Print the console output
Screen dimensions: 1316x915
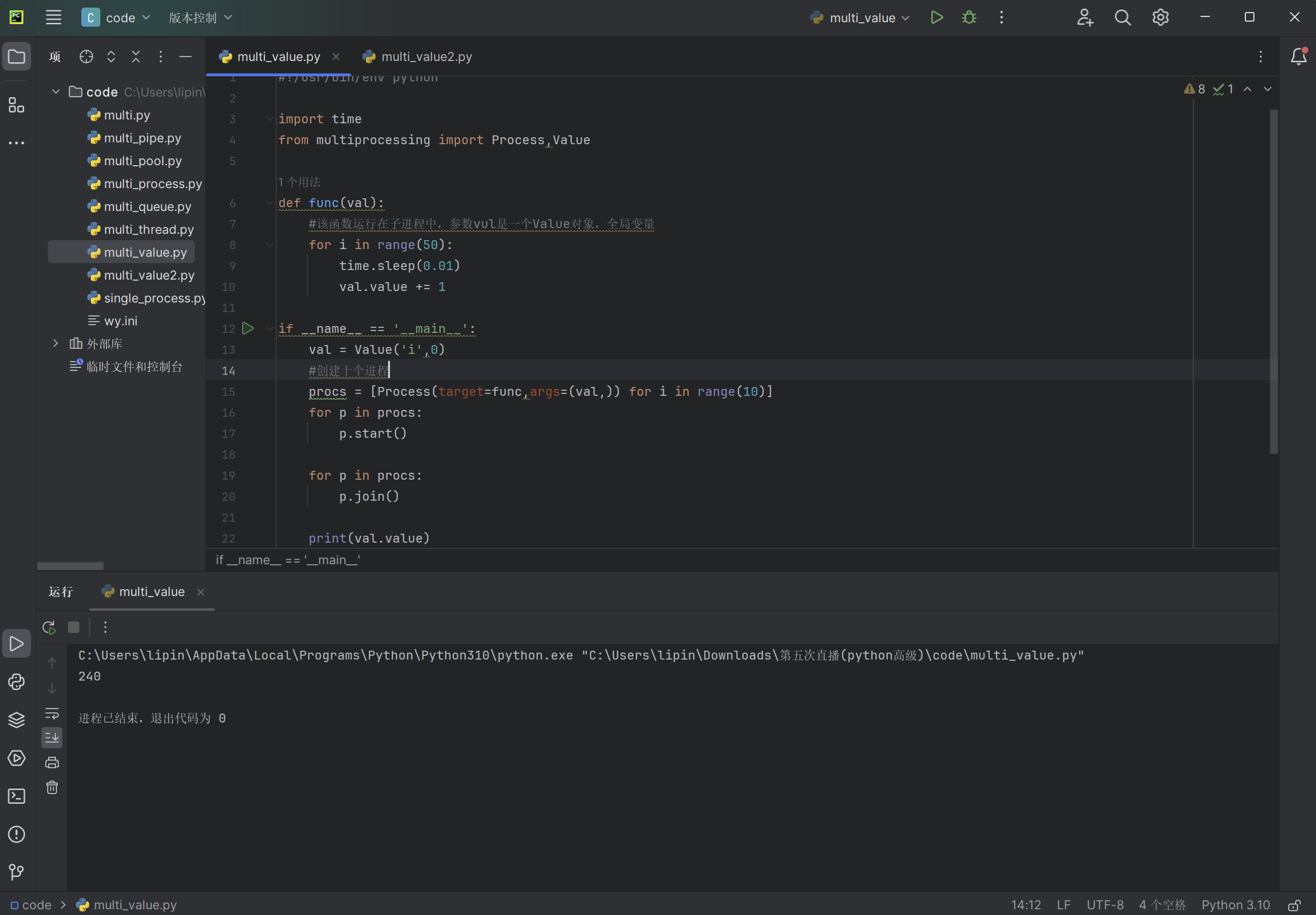52,762
